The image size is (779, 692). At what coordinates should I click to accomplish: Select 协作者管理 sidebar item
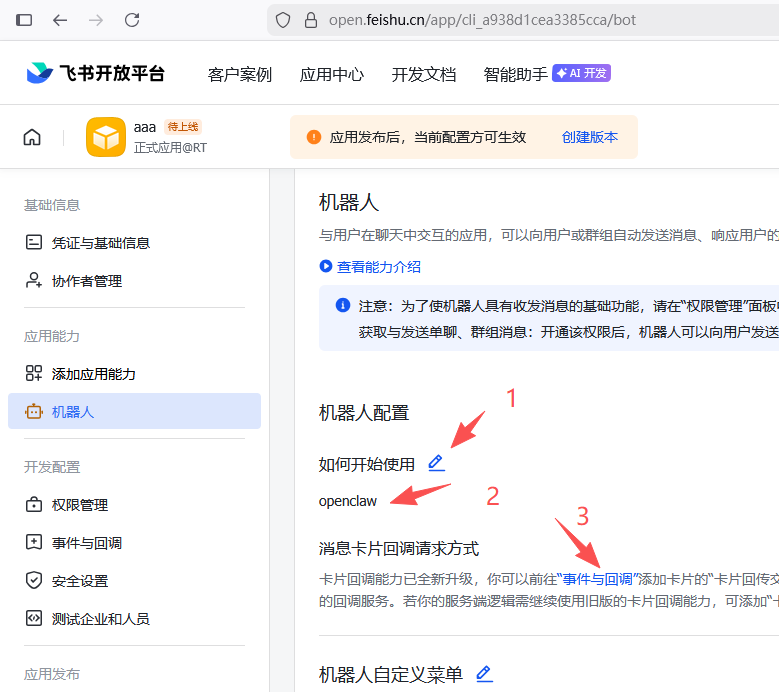tap(86, 281)
